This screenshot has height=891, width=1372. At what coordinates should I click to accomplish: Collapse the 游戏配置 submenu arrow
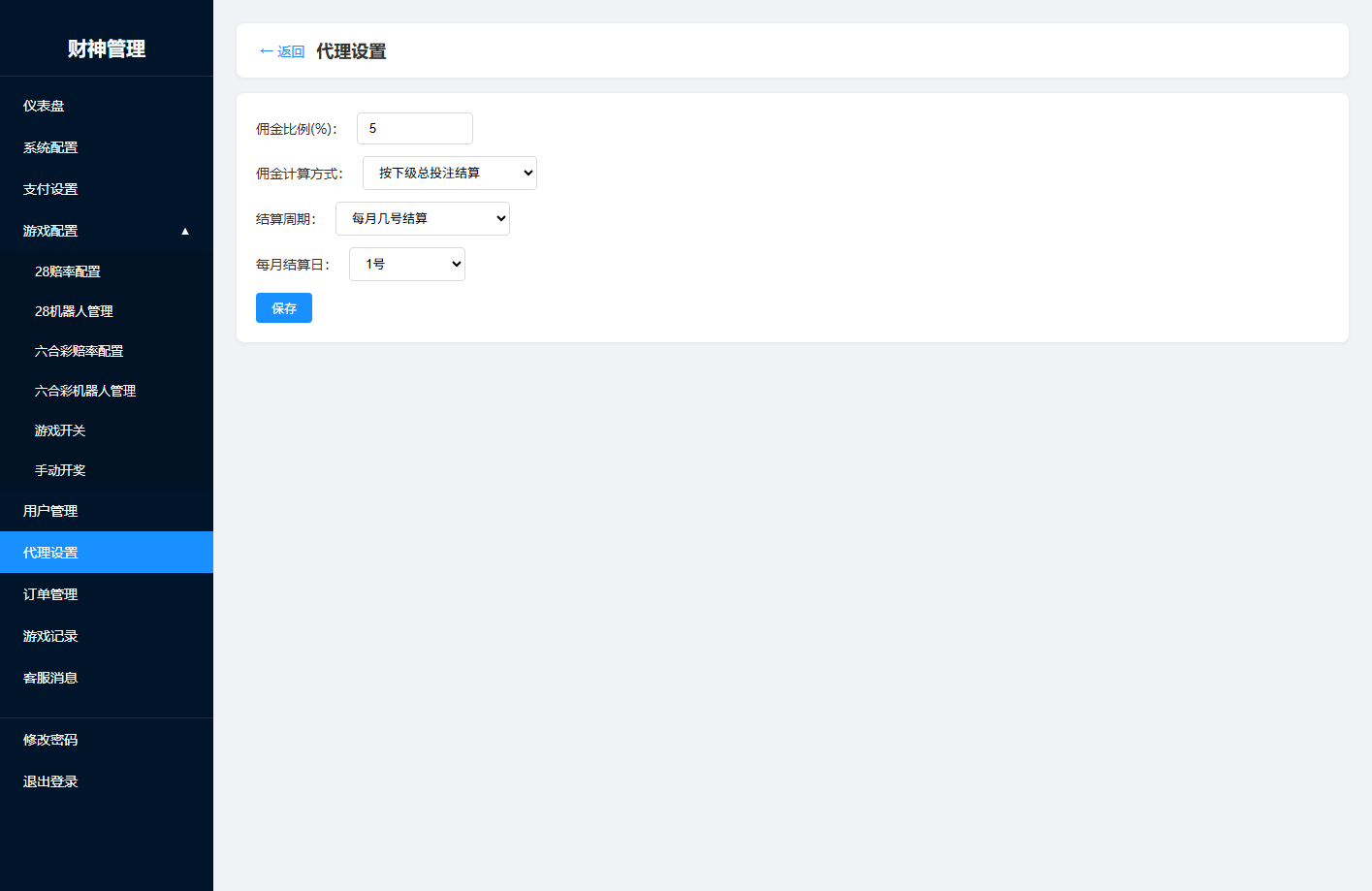185,231
